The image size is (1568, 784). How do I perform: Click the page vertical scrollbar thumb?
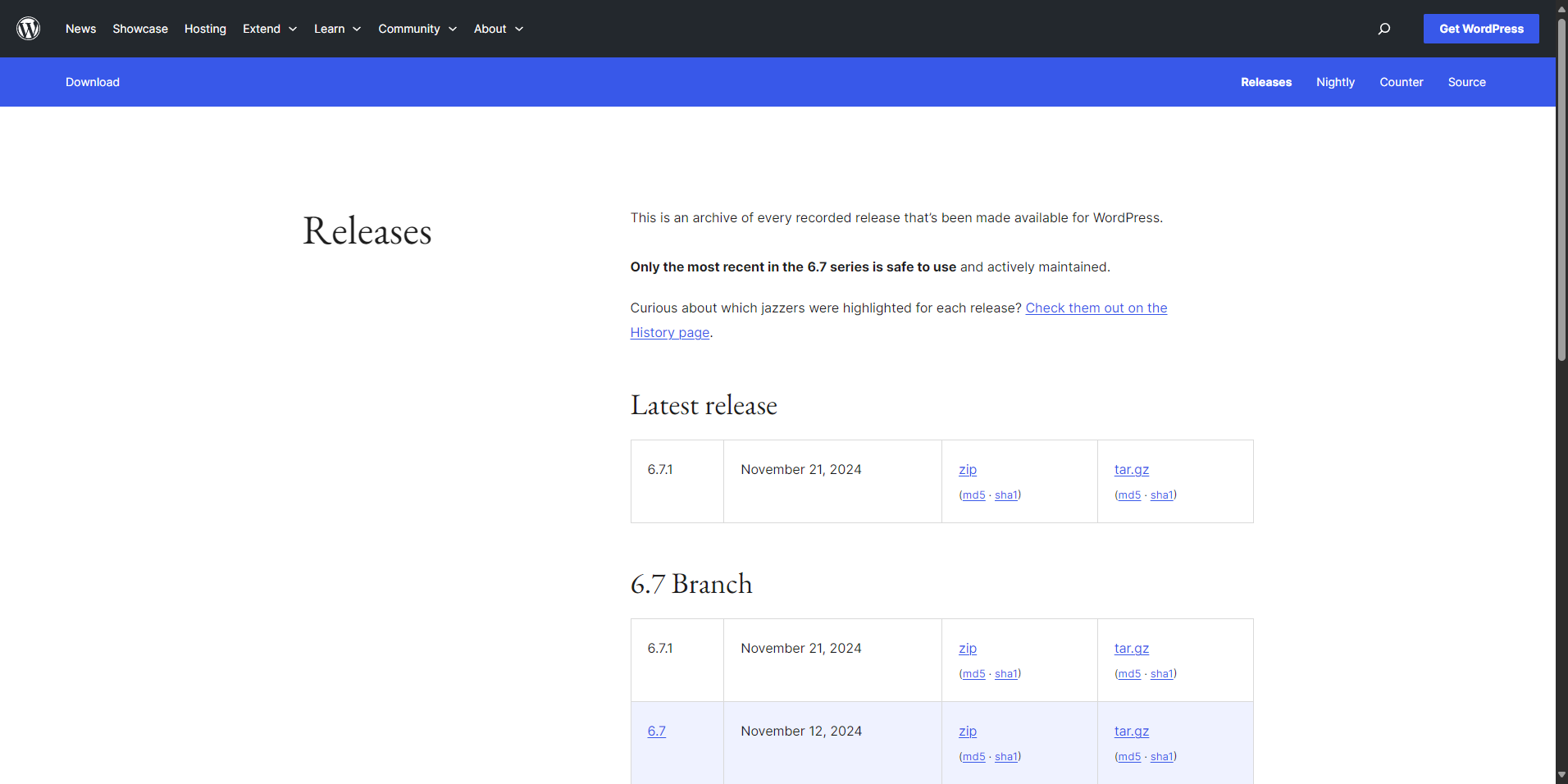[x=1561, y=189]
